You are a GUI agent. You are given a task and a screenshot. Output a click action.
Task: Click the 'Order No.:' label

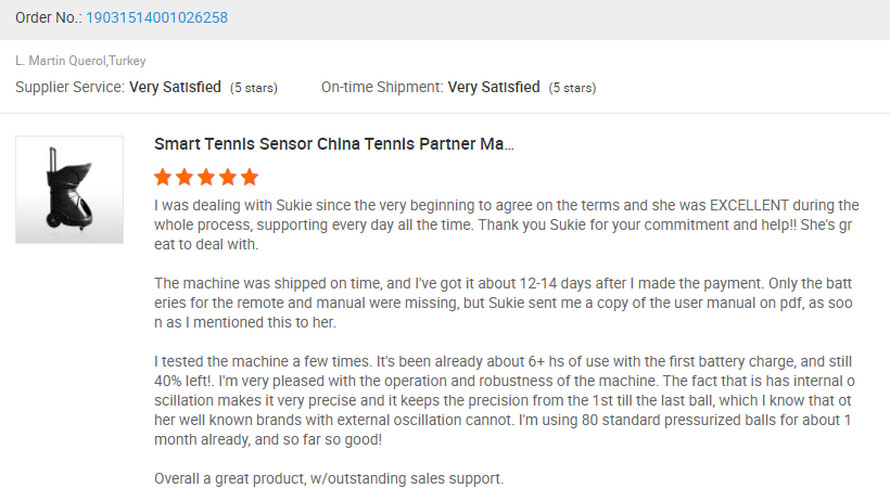(49, 18)
